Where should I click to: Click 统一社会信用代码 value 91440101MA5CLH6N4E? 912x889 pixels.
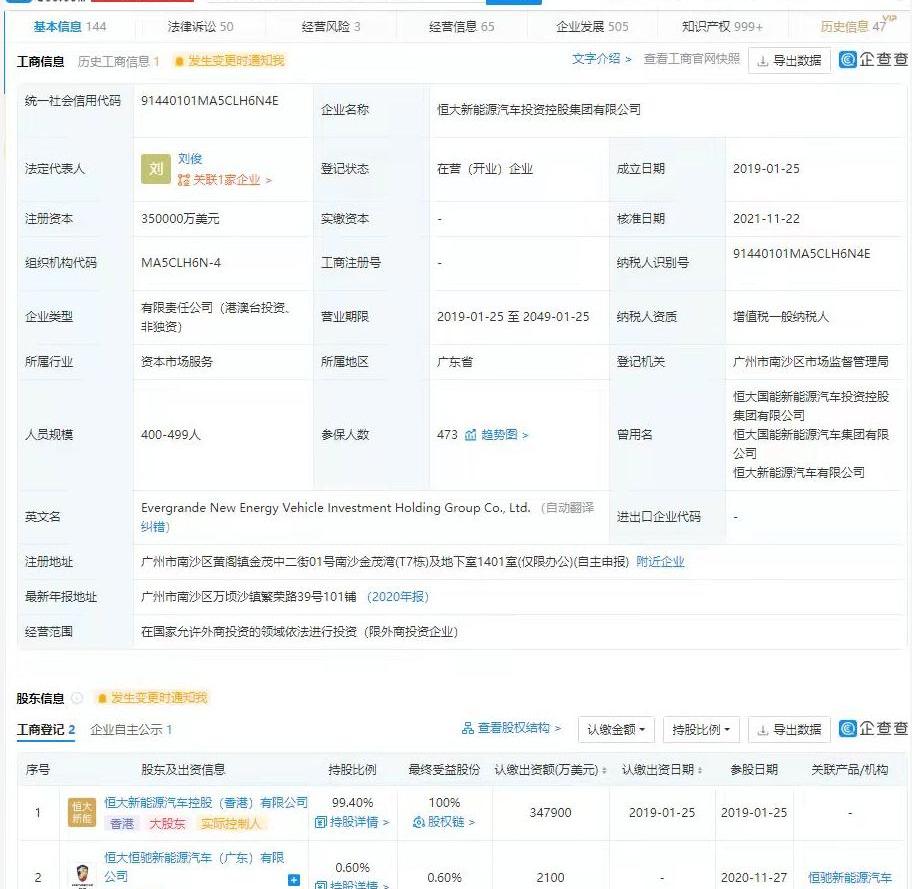point(209,101)
